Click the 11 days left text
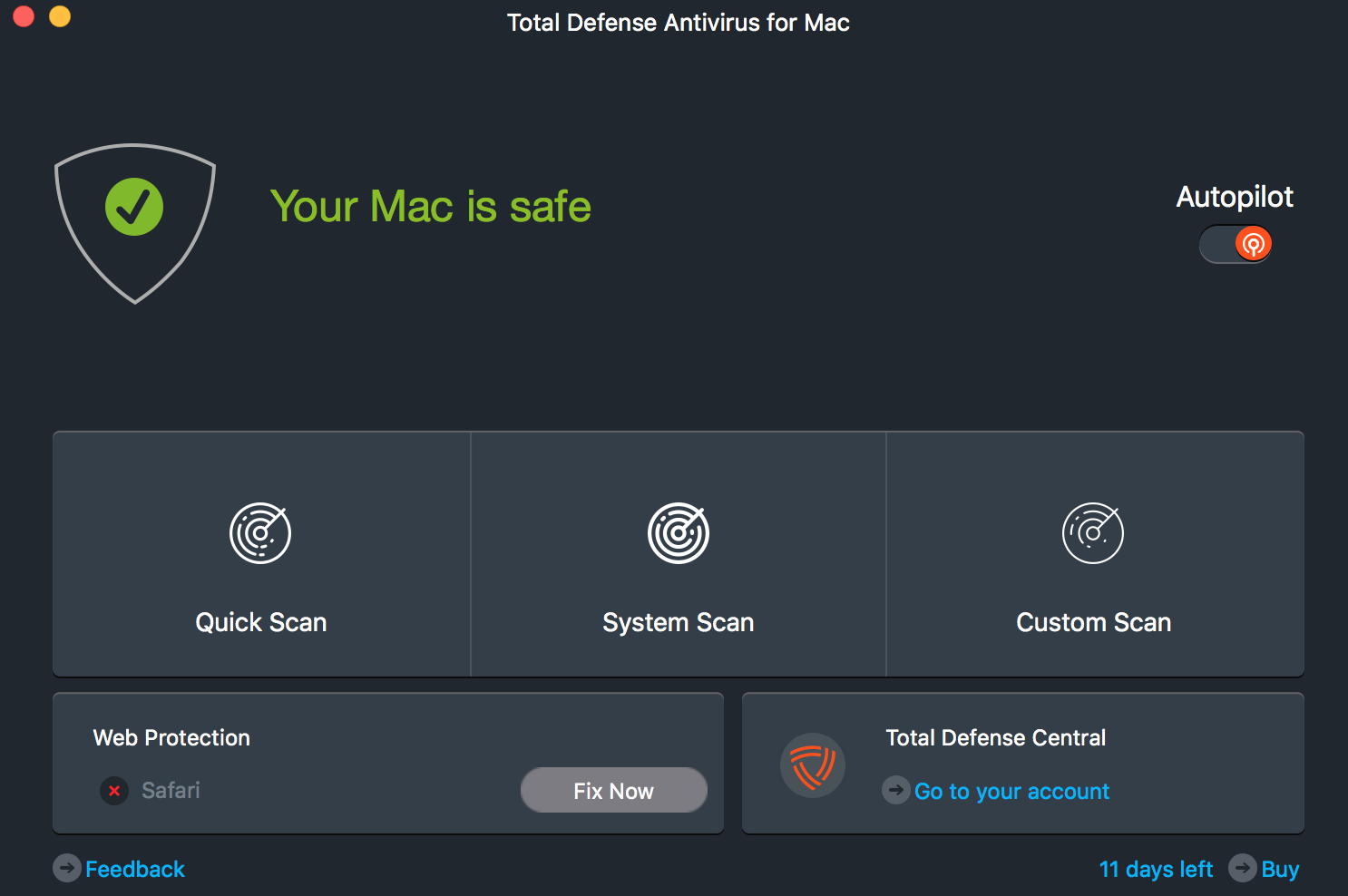Screen dimensions: 1348x896 click(x=1156, y=870)
